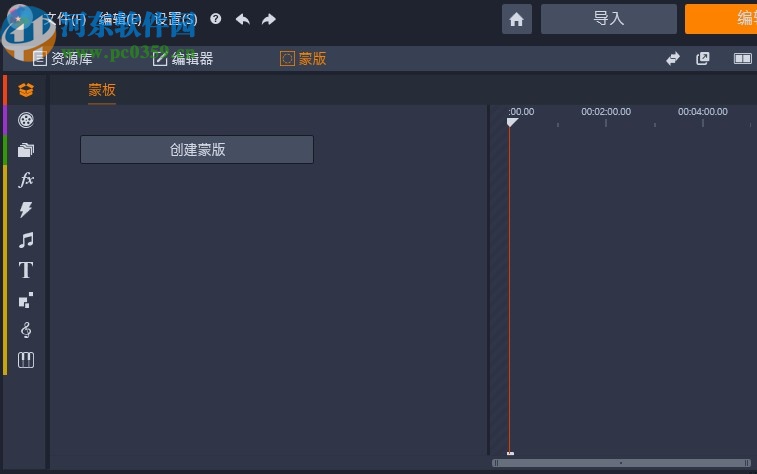Click the swap arrows icon
Viewport: 757px width, 474px height.
[x=673, y=59]
